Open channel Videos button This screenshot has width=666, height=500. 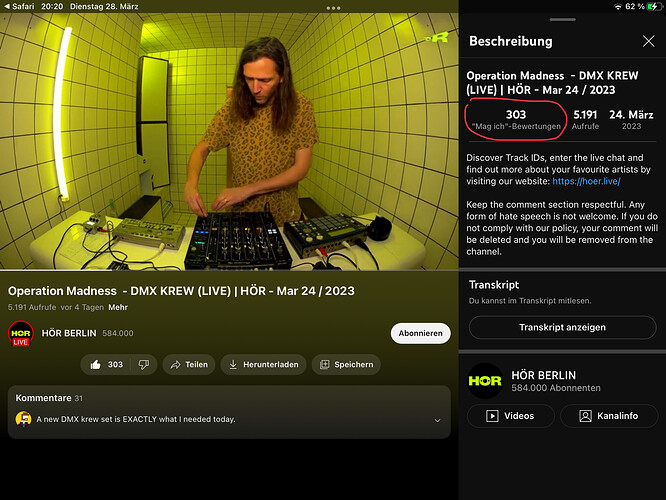(511, 415)
